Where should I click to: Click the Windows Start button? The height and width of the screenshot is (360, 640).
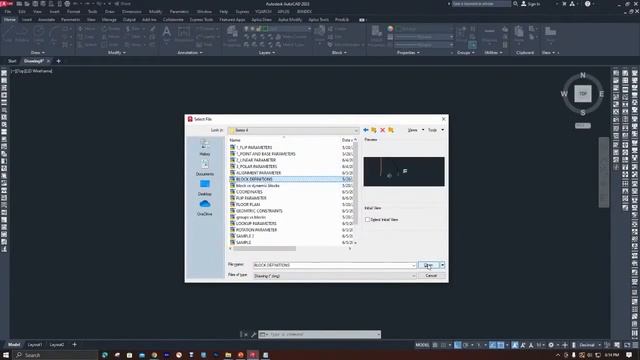6,355
